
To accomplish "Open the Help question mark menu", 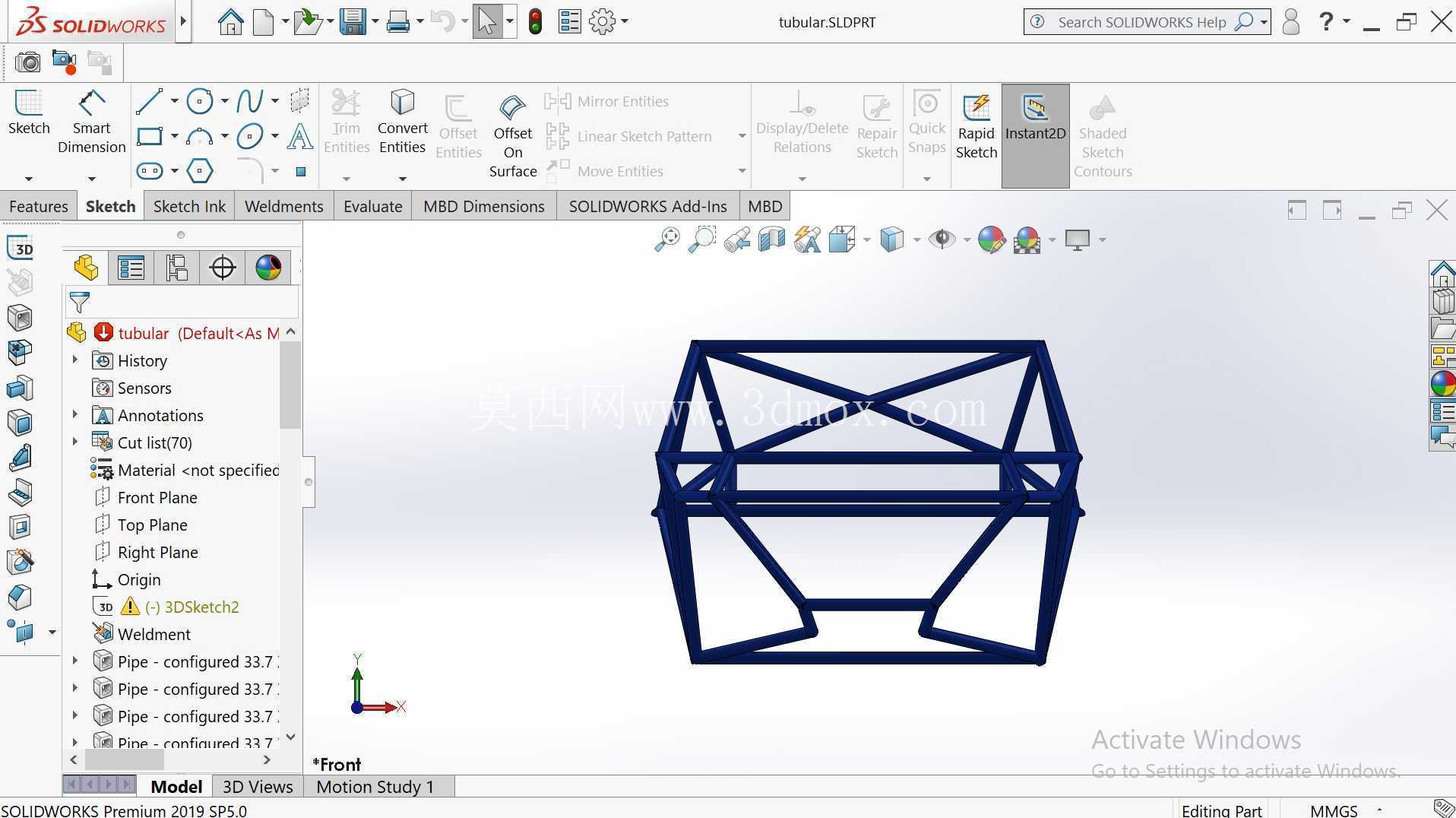I will [1326, 21].
